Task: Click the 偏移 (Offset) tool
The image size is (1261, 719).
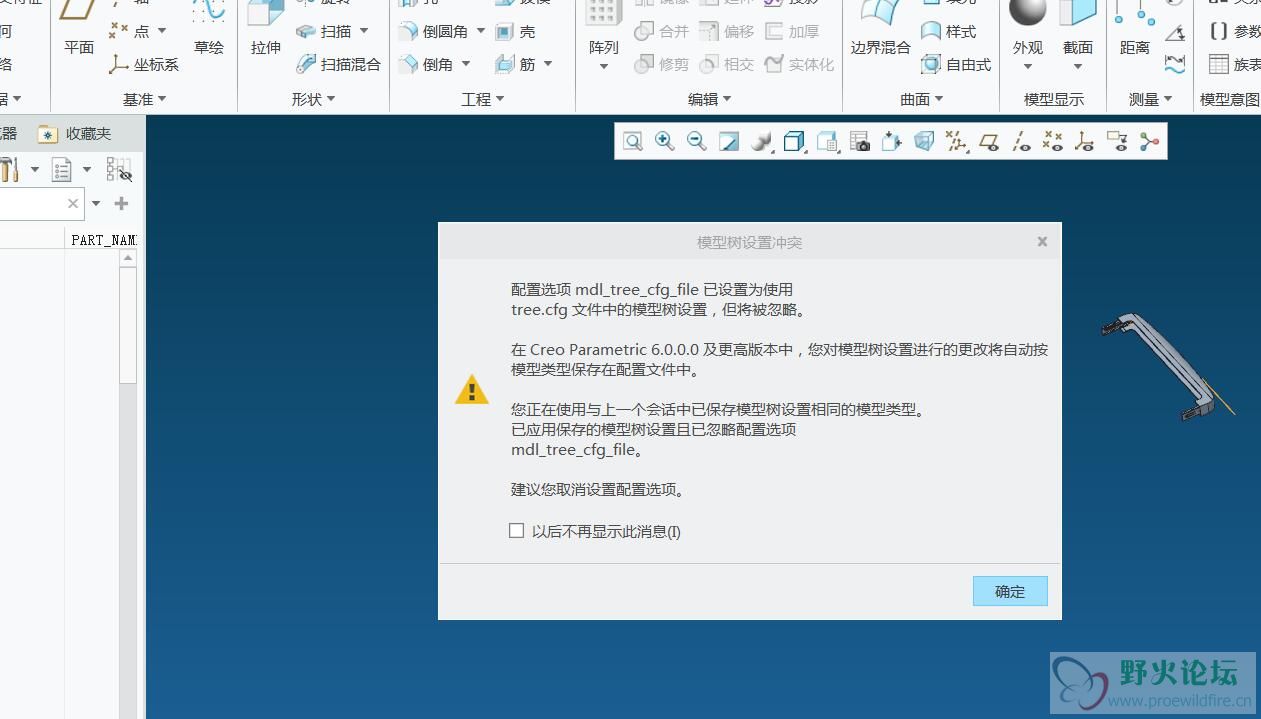Action: pyautogui.click(x=727, y=32)
